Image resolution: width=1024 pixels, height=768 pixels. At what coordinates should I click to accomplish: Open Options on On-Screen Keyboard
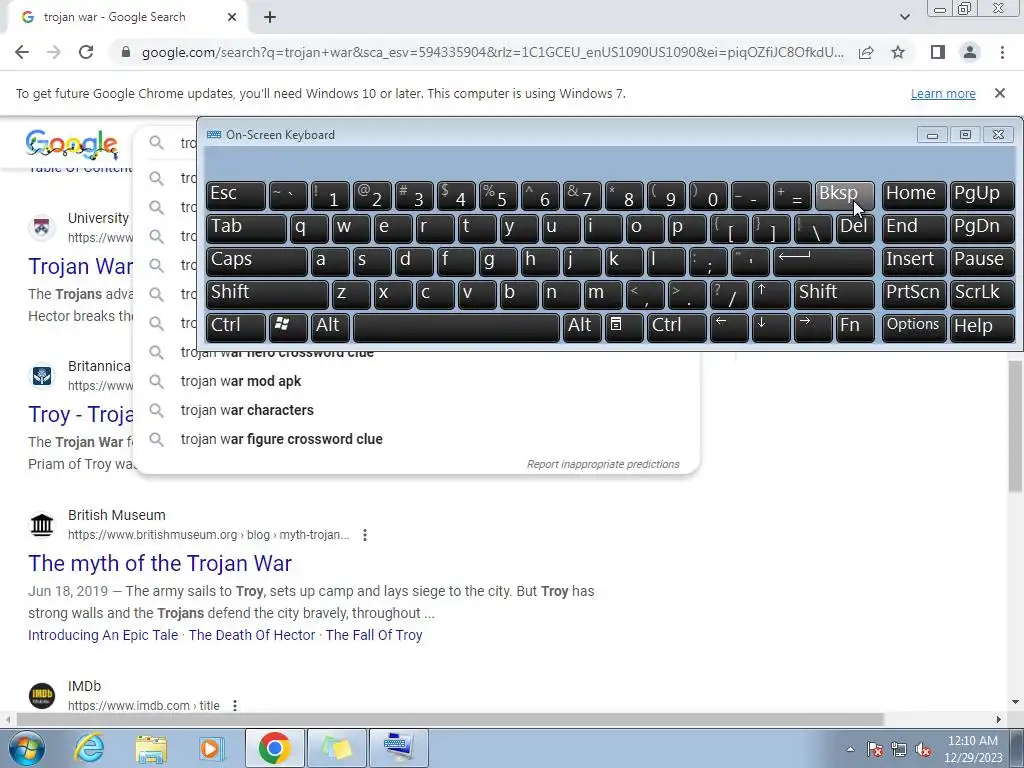click(914, 327)
